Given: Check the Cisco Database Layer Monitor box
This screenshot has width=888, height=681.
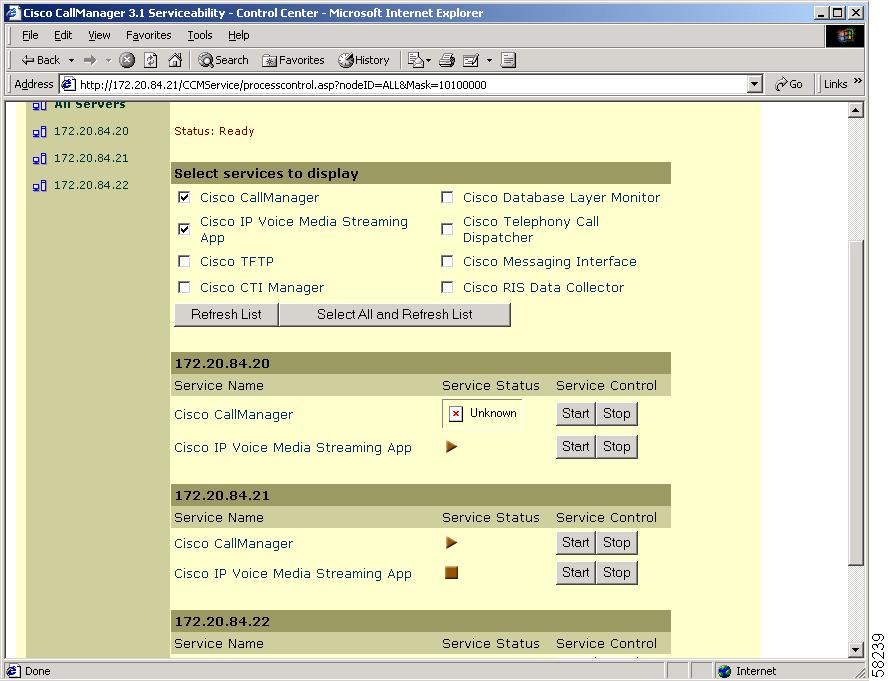Looking at the screenshot, I should [x=447, y=197].
